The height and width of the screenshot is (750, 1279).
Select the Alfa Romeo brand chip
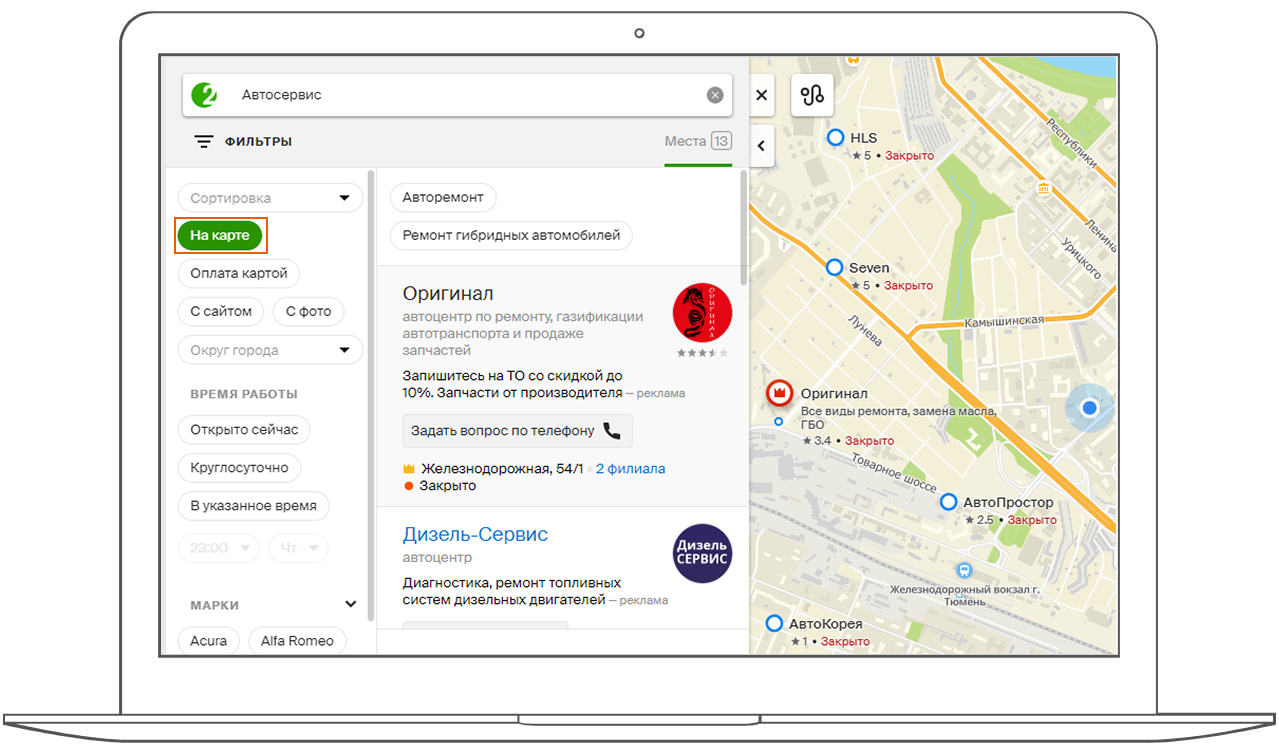[297, 640]
